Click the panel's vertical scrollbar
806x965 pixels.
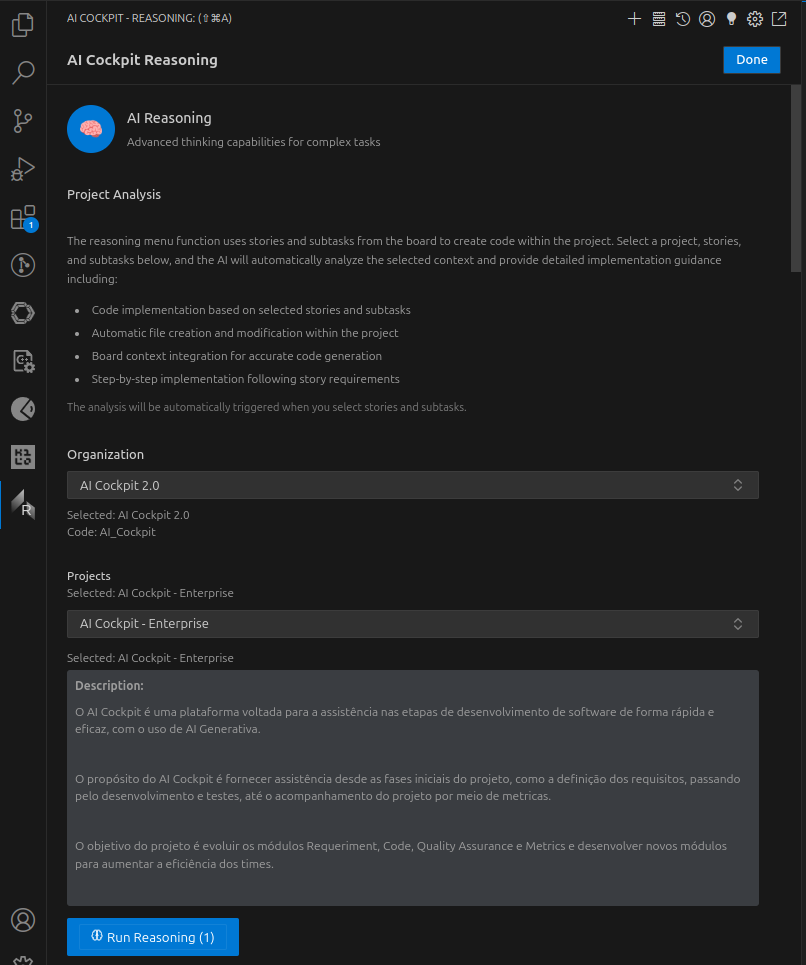click(x=796, y=180)
